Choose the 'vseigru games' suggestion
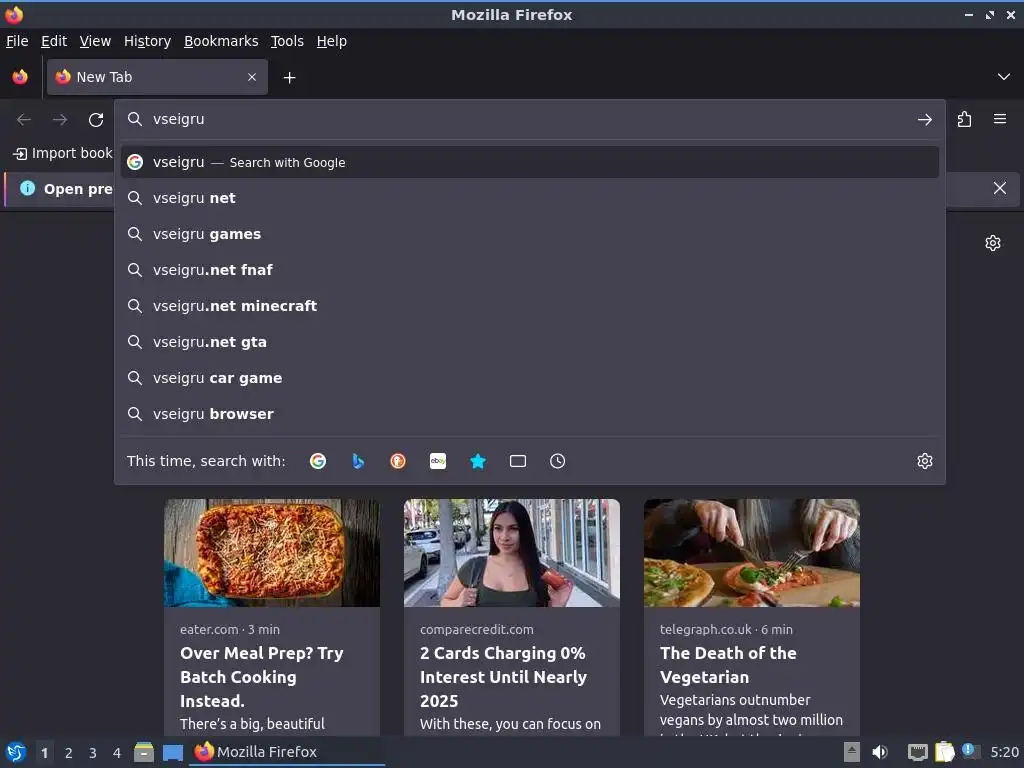Screen dimensions: 1024x768 pos(530,234)
